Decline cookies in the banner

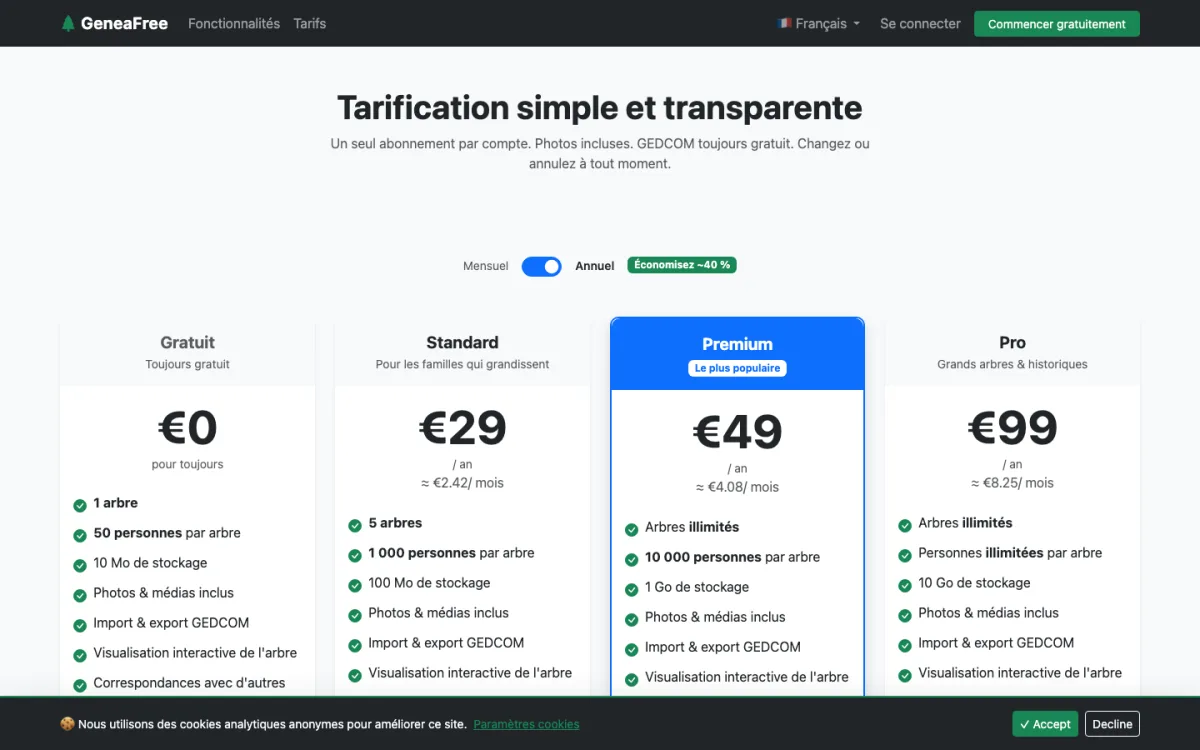pos(1112,724)
